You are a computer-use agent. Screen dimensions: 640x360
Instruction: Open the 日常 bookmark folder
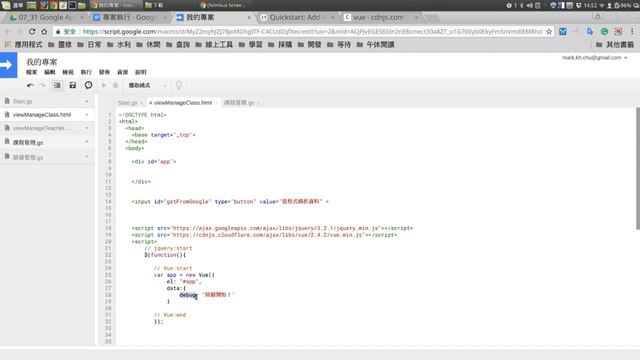90,44
